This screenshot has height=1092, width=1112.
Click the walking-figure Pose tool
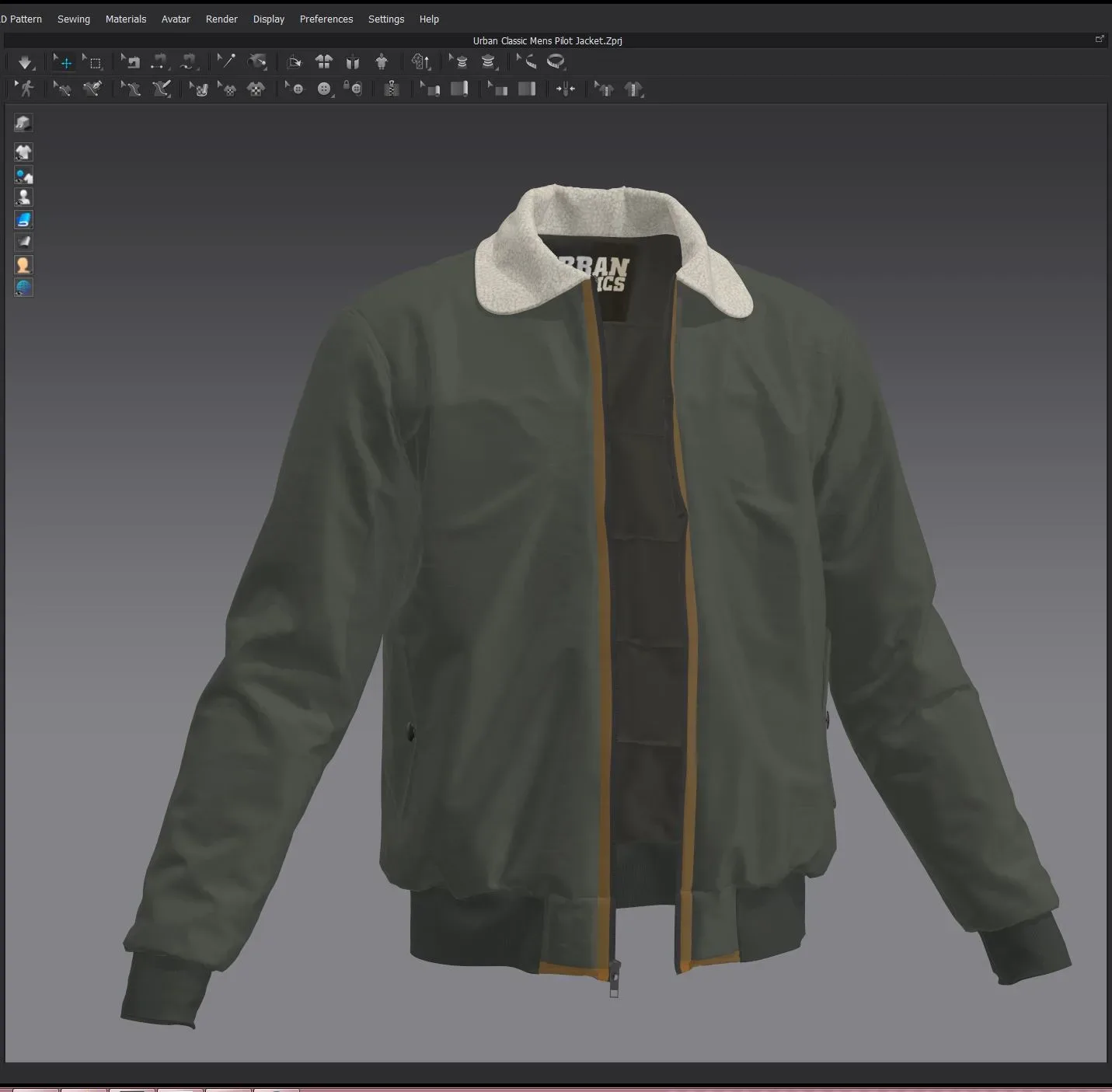click(x=25, y=89)
